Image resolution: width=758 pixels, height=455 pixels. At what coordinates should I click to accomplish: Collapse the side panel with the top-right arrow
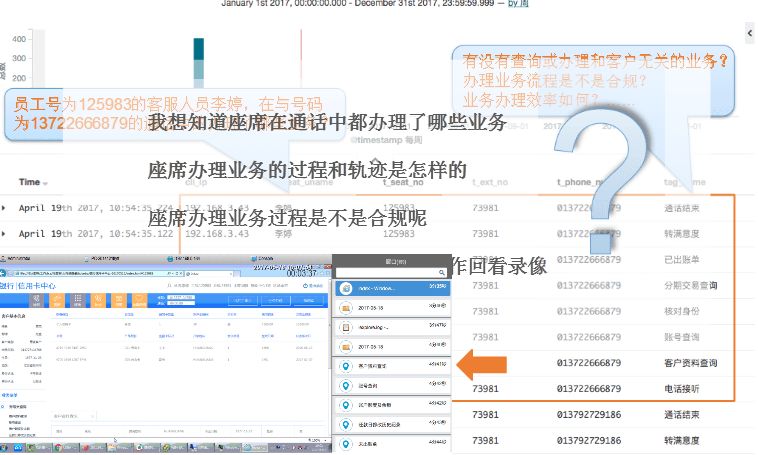750,33
